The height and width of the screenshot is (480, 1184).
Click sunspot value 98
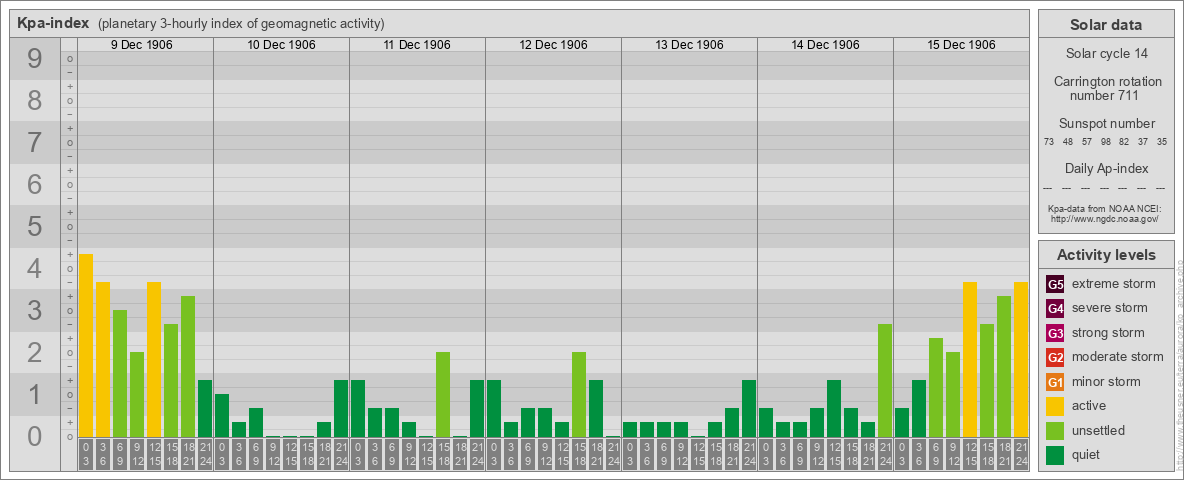(x=1105, y=142)
